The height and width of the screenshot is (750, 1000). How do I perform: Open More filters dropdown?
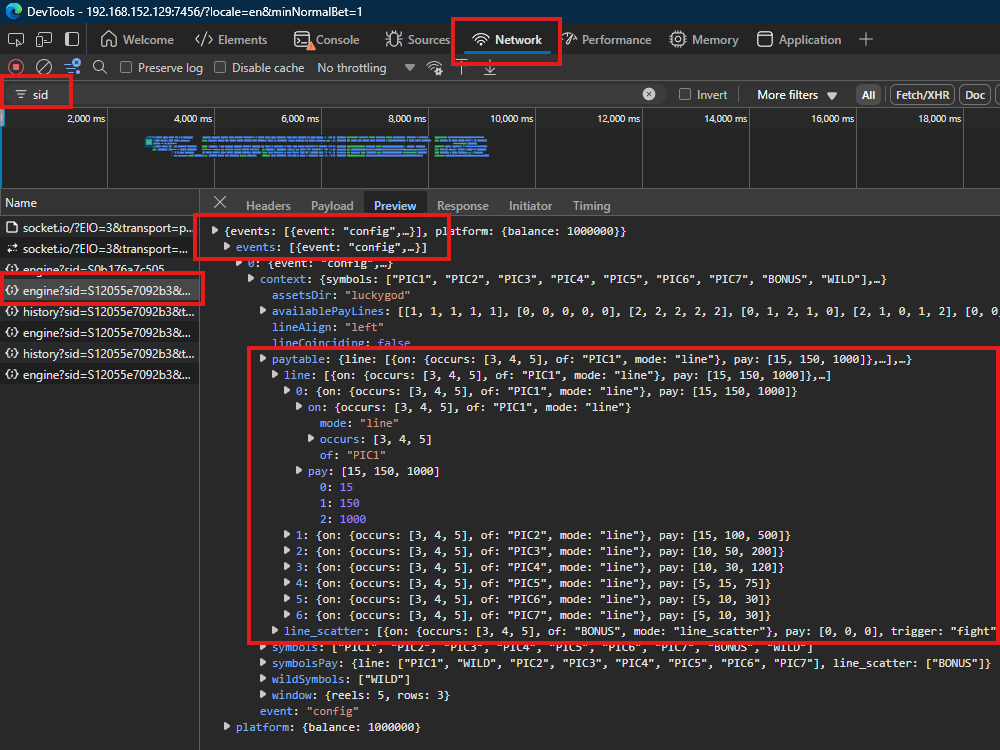[x=797, y=95]
